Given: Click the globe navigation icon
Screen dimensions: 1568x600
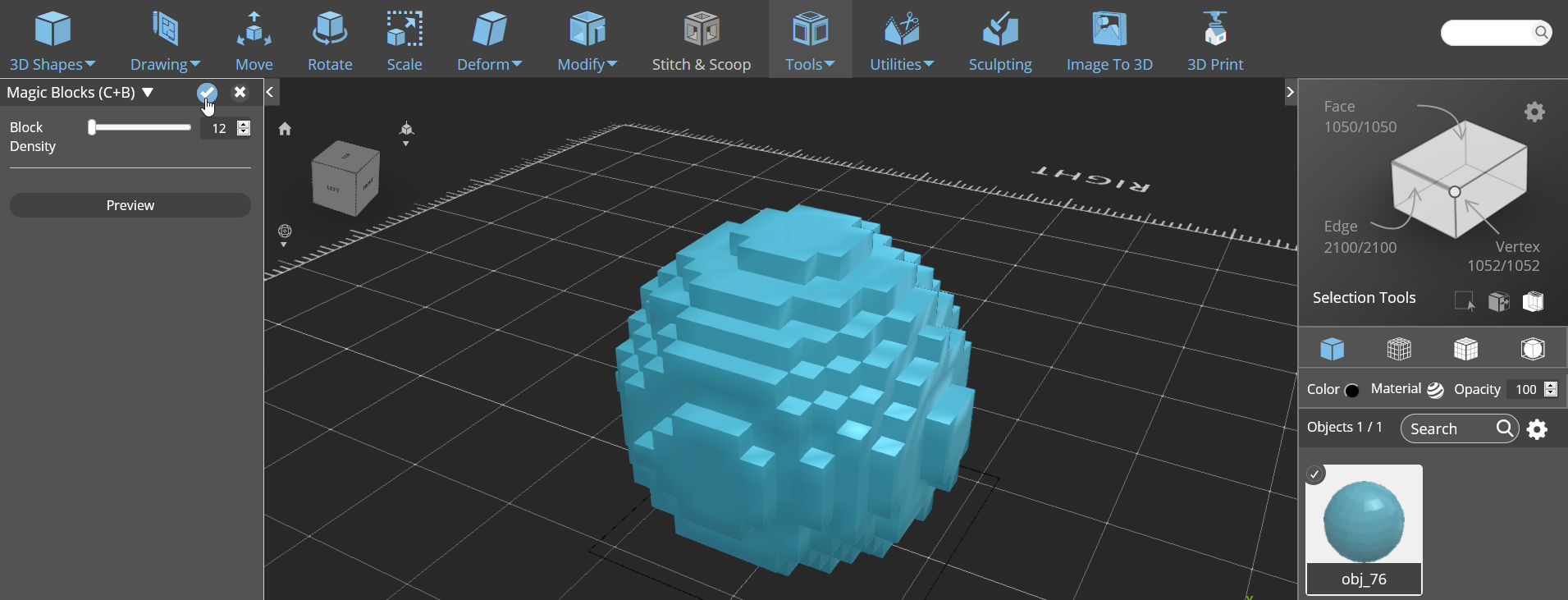Looking at the screenshot, I should pyautogui.click(x=285, y=231).
